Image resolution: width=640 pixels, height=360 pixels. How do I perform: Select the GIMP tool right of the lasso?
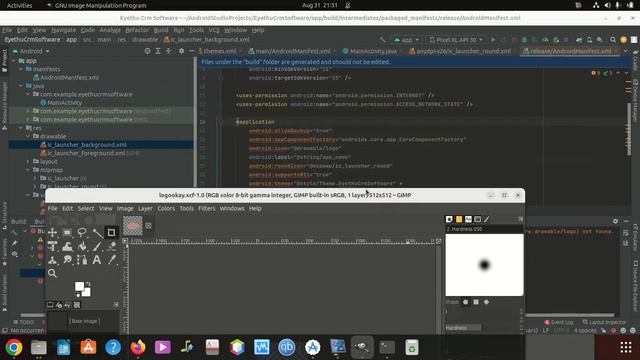click(97, 233)
